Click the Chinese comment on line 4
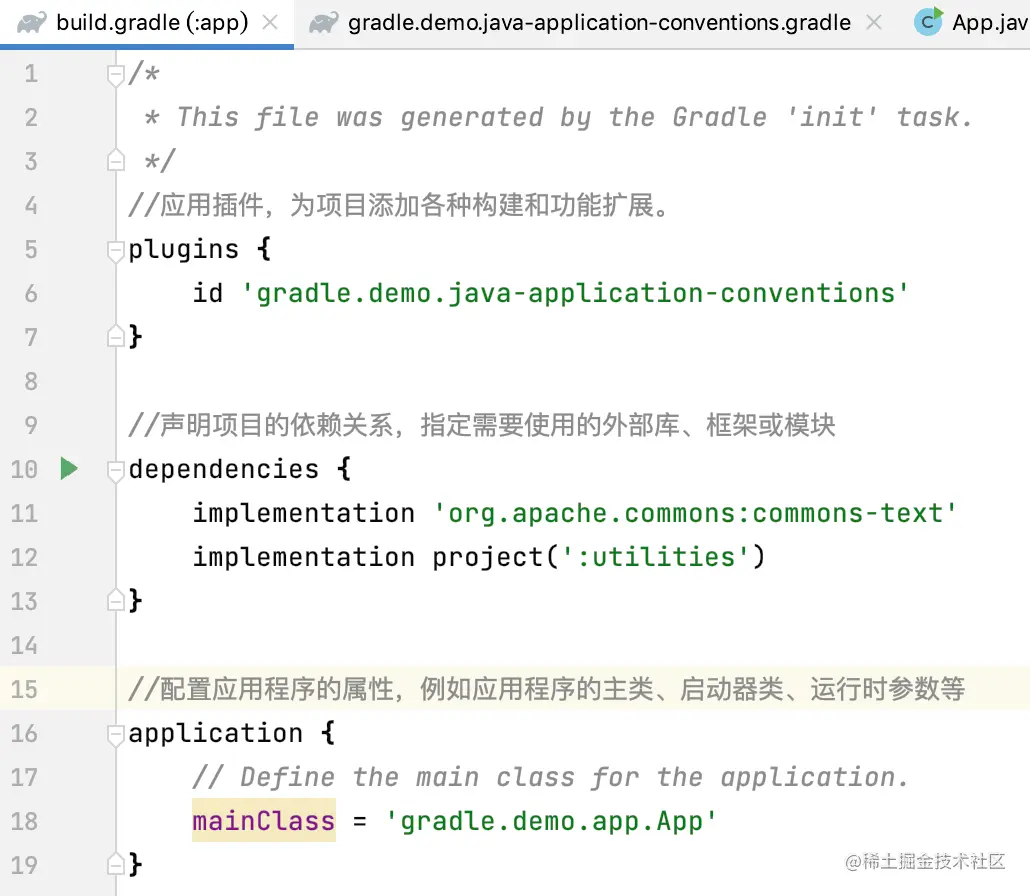Image resolution: width=1030 pixels, height=896 pixels. [399, 205]
